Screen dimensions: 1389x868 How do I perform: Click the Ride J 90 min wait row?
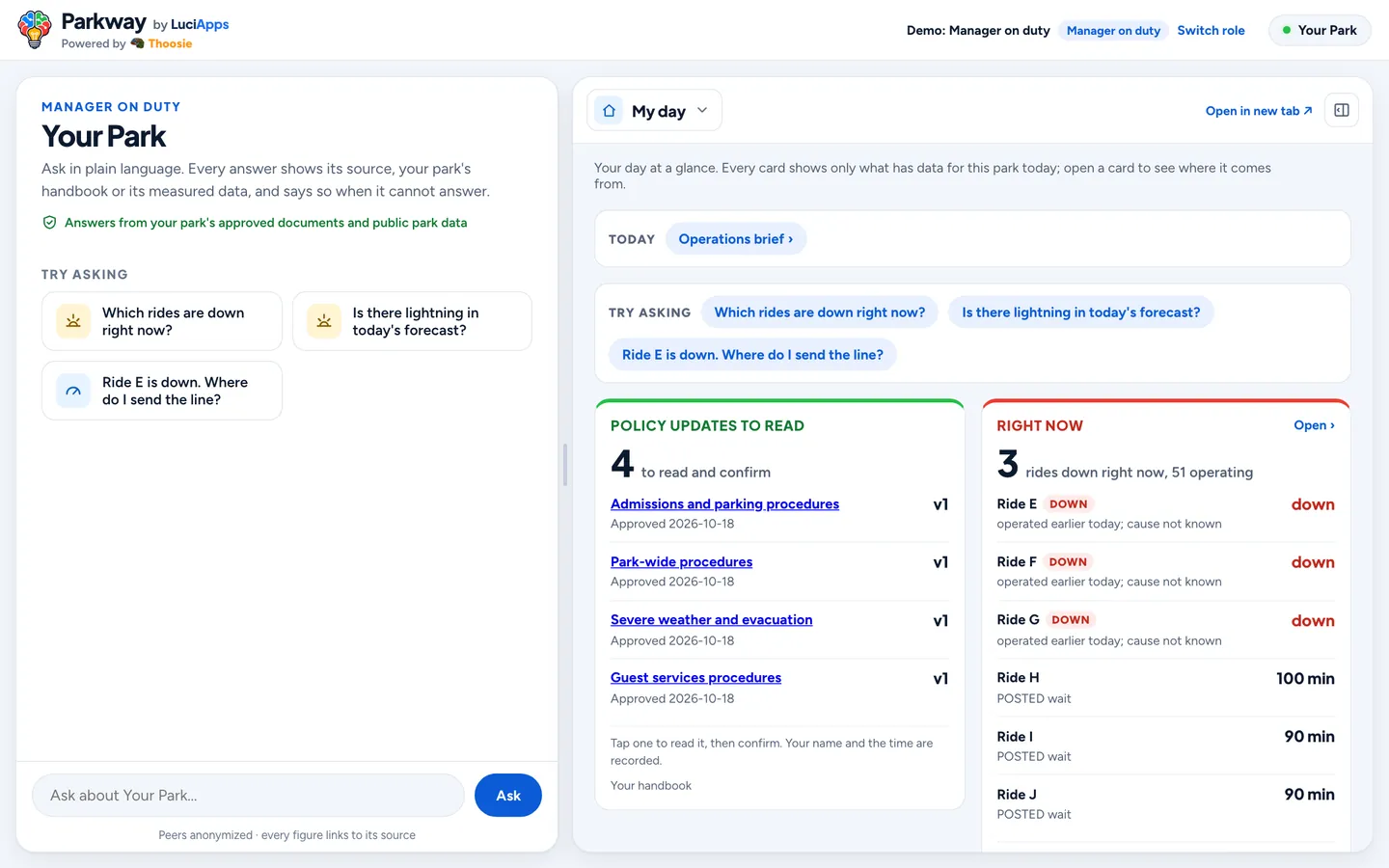[x=1165, y=803]
